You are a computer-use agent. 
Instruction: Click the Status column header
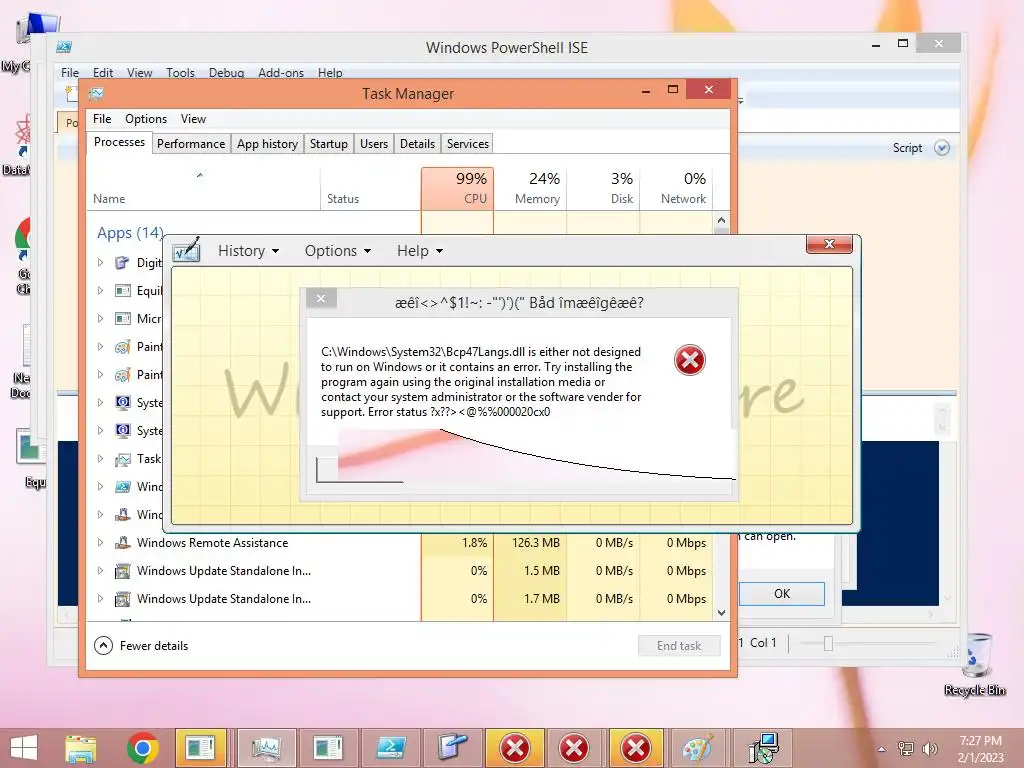pyautogui.click(x=370, y=188)
